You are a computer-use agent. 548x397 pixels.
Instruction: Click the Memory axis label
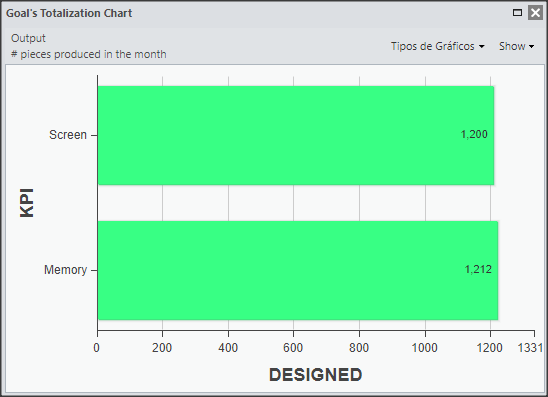65,270
